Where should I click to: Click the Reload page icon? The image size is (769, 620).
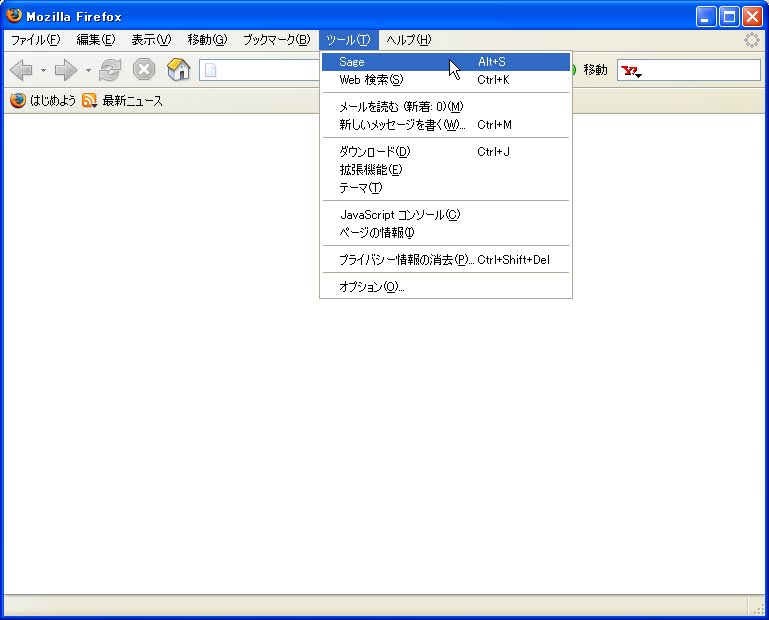[110, 70]
